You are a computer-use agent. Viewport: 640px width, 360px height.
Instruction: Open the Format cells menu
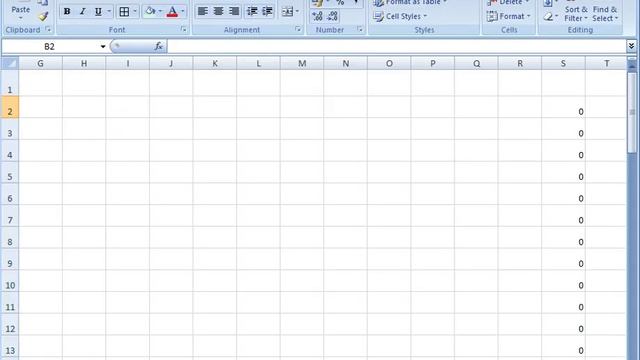(509, 16)
